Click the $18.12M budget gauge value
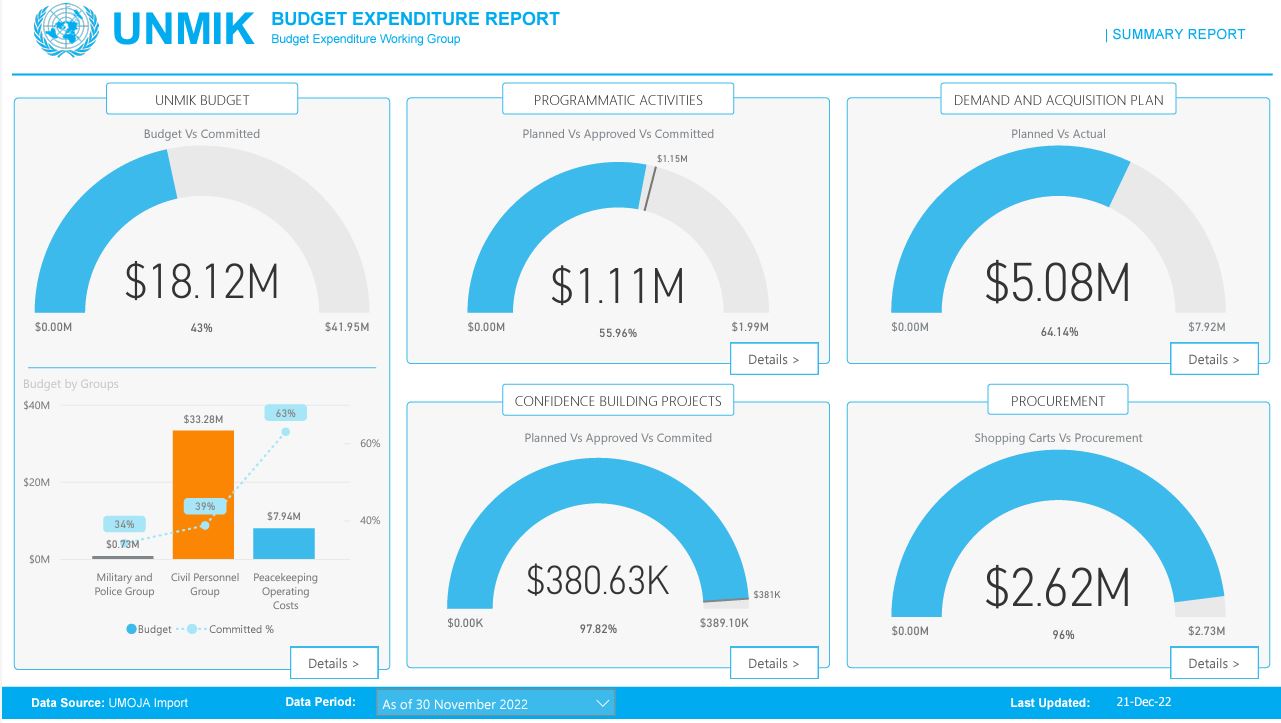 point(202,282)
